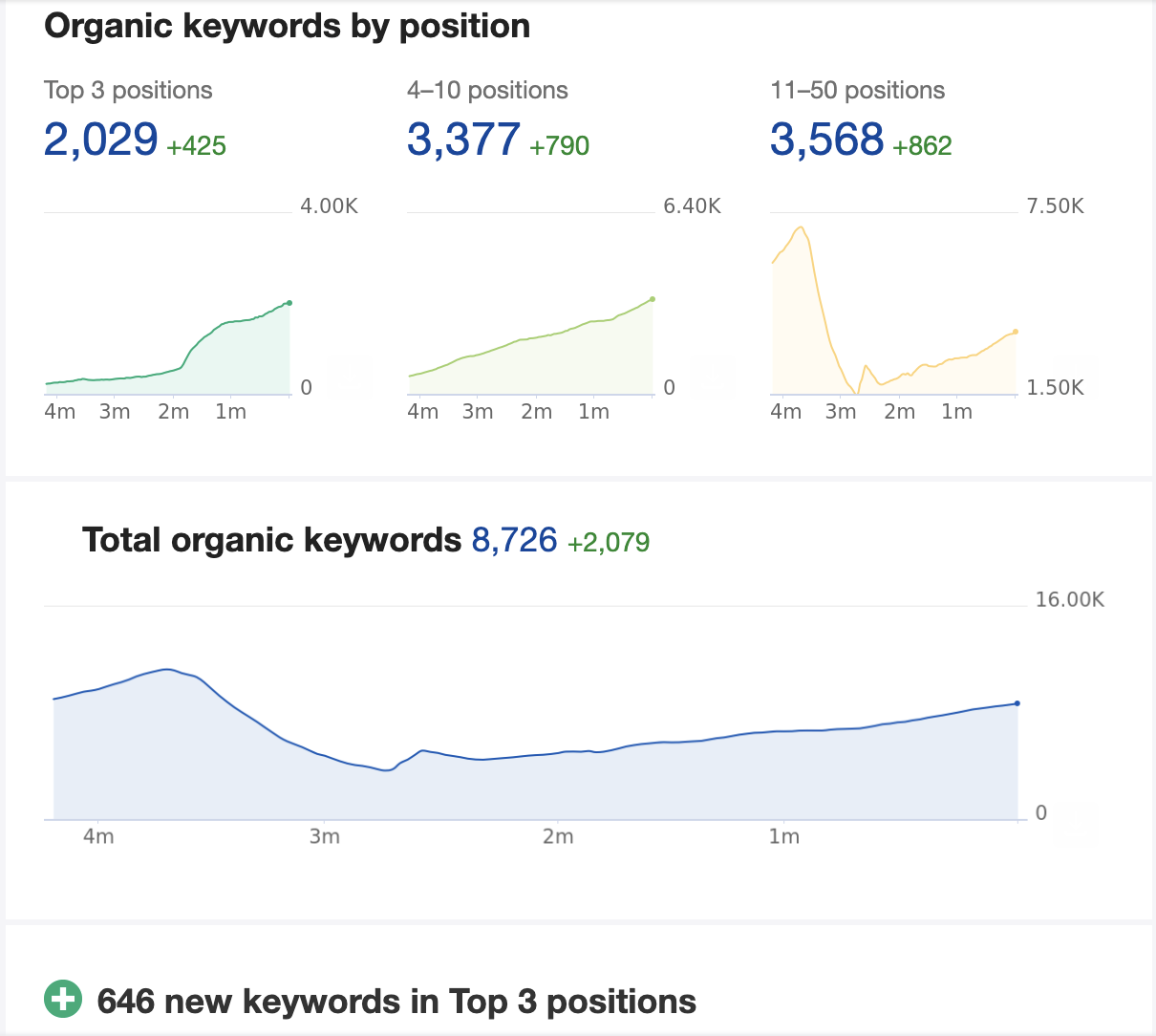The image size is (1156, 1036).
Task: Download the Total organic keywords chart
Action: coord(1076,823)
